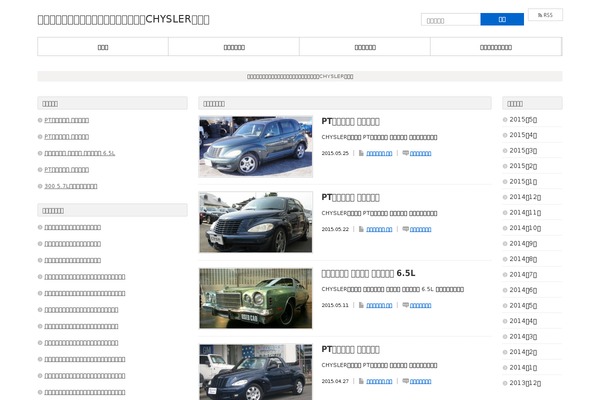Open the gray-green PT Cruiser thumbnail
Image resolution: width=600 pixels, height=400 pixels.
256,147
